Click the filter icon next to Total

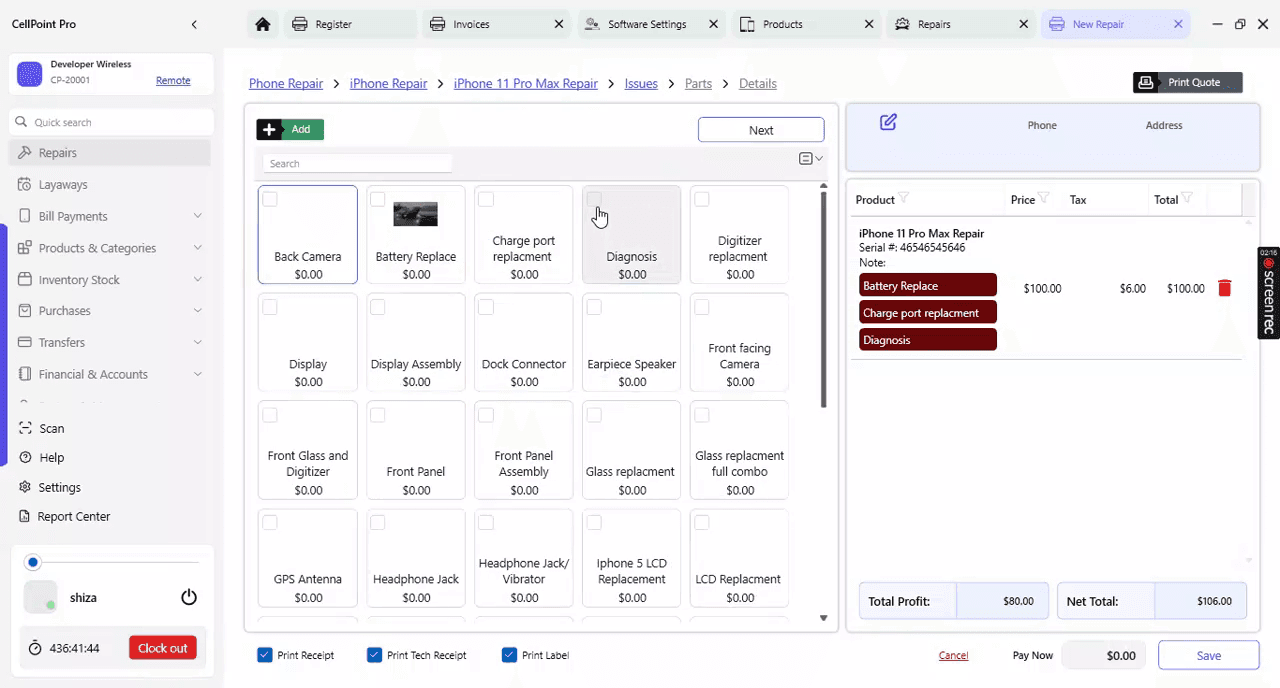point(1187,198)
